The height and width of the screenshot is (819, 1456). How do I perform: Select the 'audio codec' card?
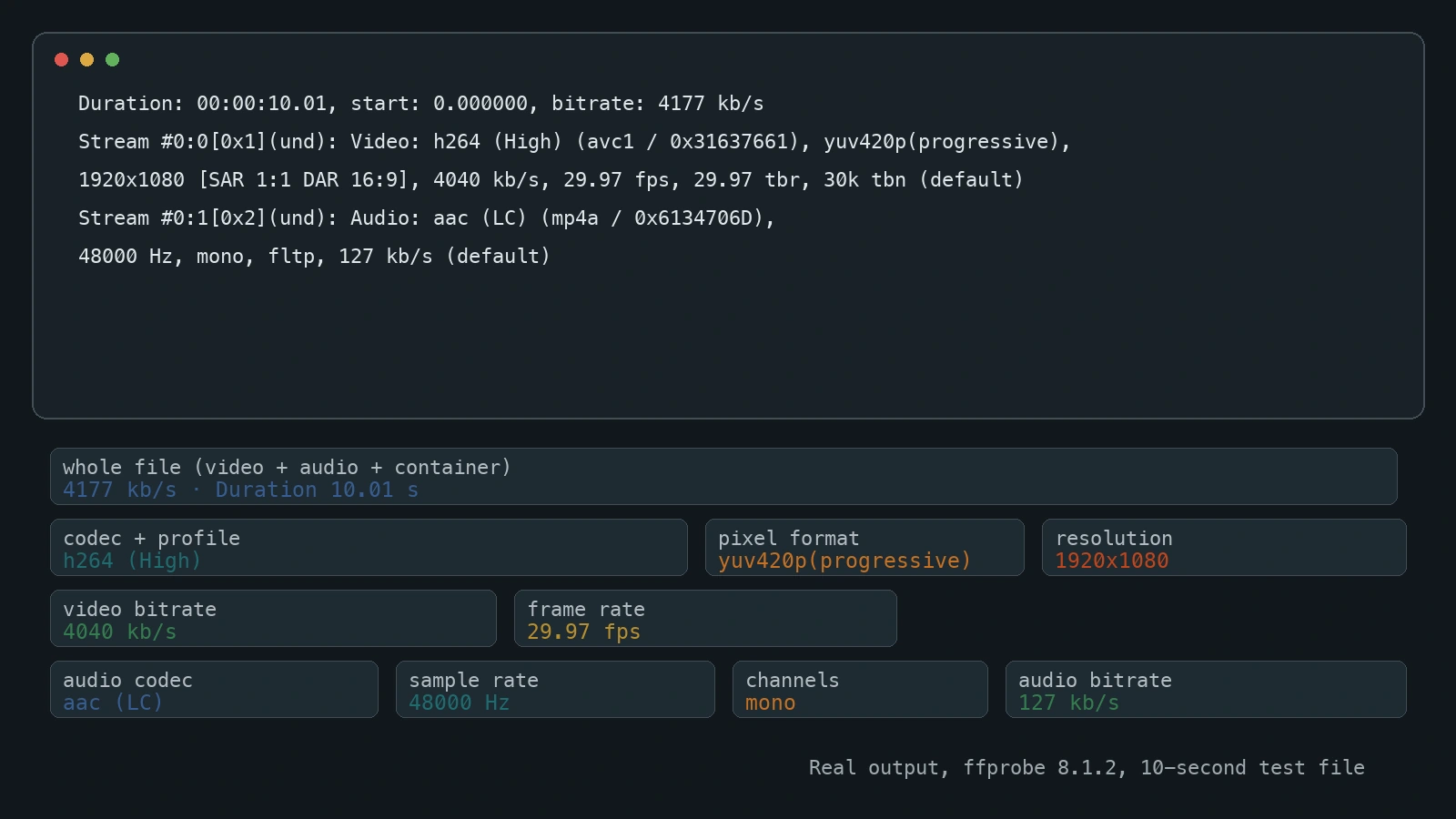pyautogui.click(x=214, y=689)
